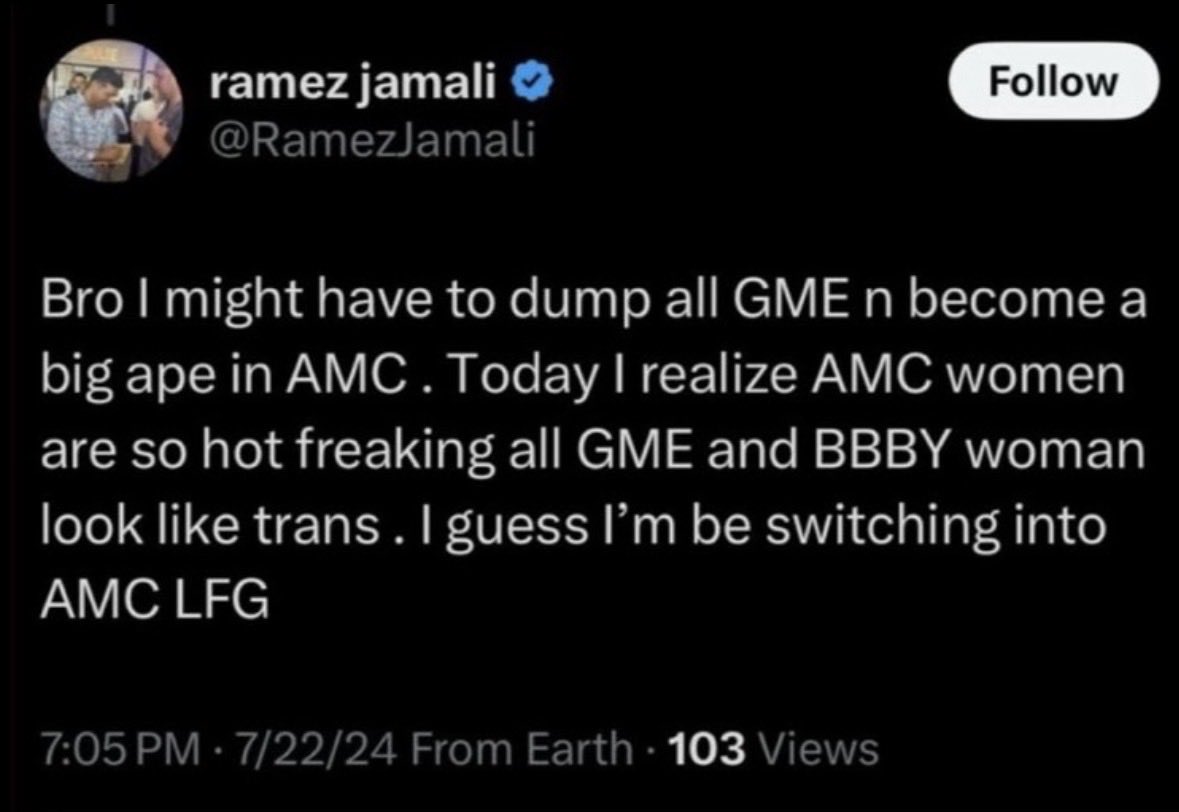Viewport: 1179px width, 812px height.
Task: Click the 7:05 PM timestamp
Action: coord(120,749)
